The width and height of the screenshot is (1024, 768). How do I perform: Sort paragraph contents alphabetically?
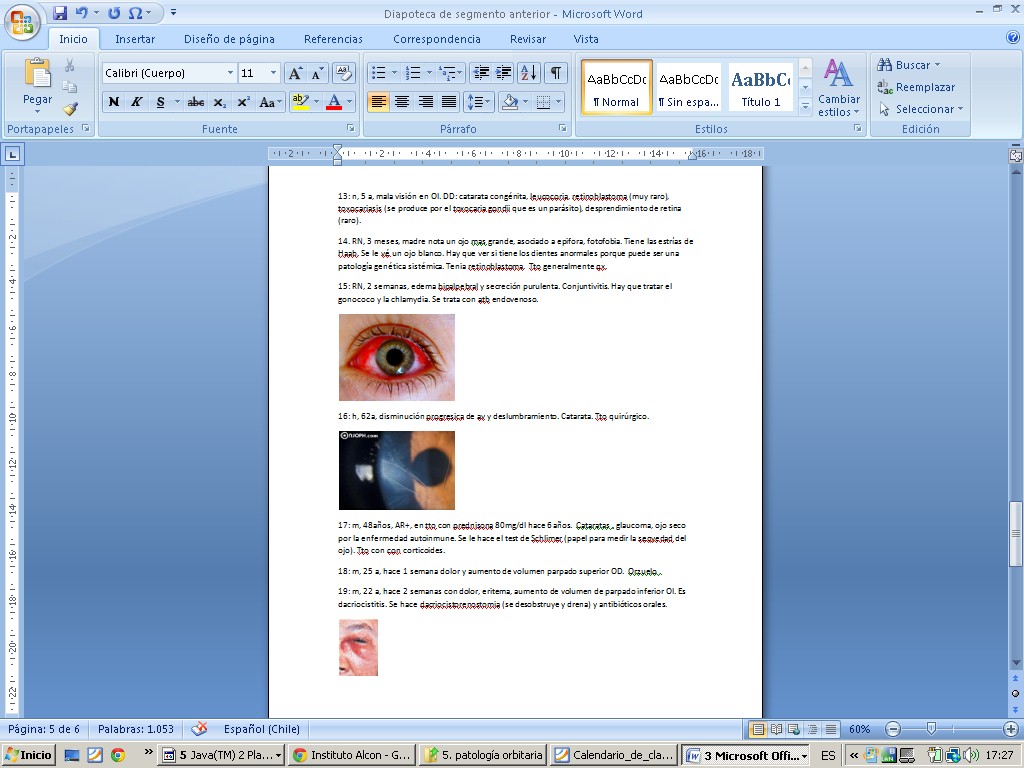[529, 73]
